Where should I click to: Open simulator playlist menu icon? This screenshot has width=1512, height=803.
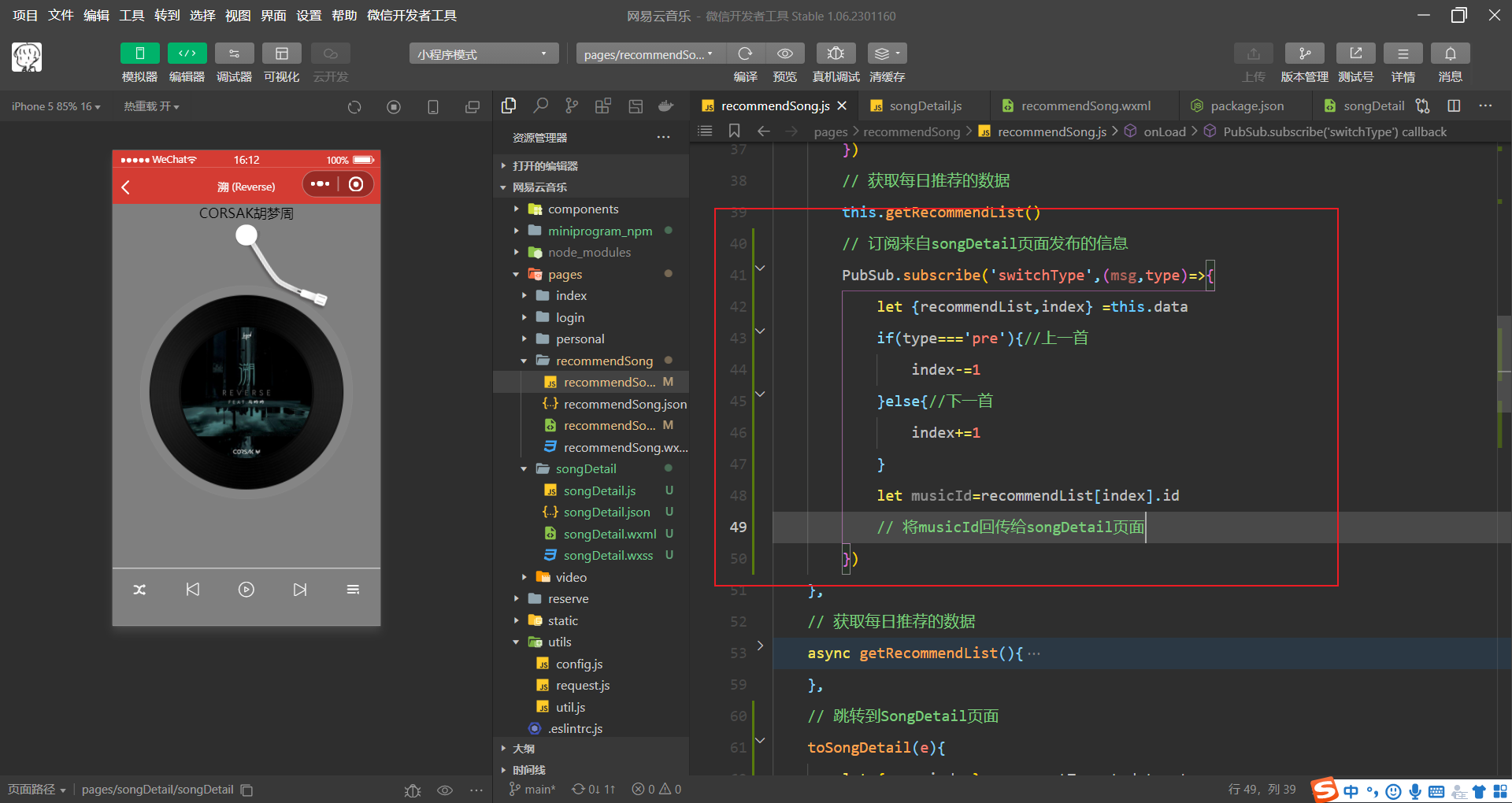[353, 590]
